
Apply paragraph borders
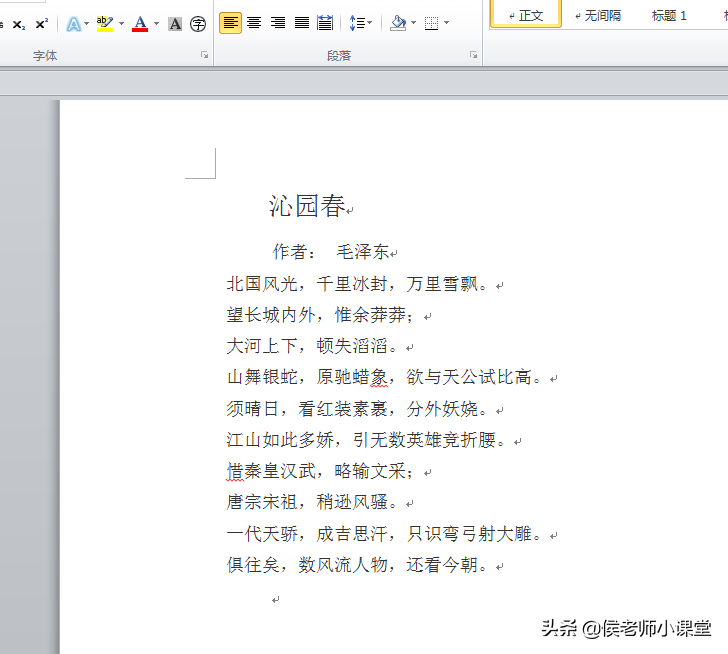tap(431, 23)
